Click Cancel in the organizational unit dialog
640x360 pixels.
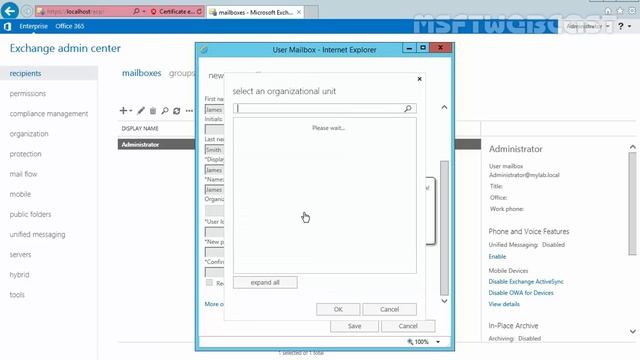pos(389,309)
